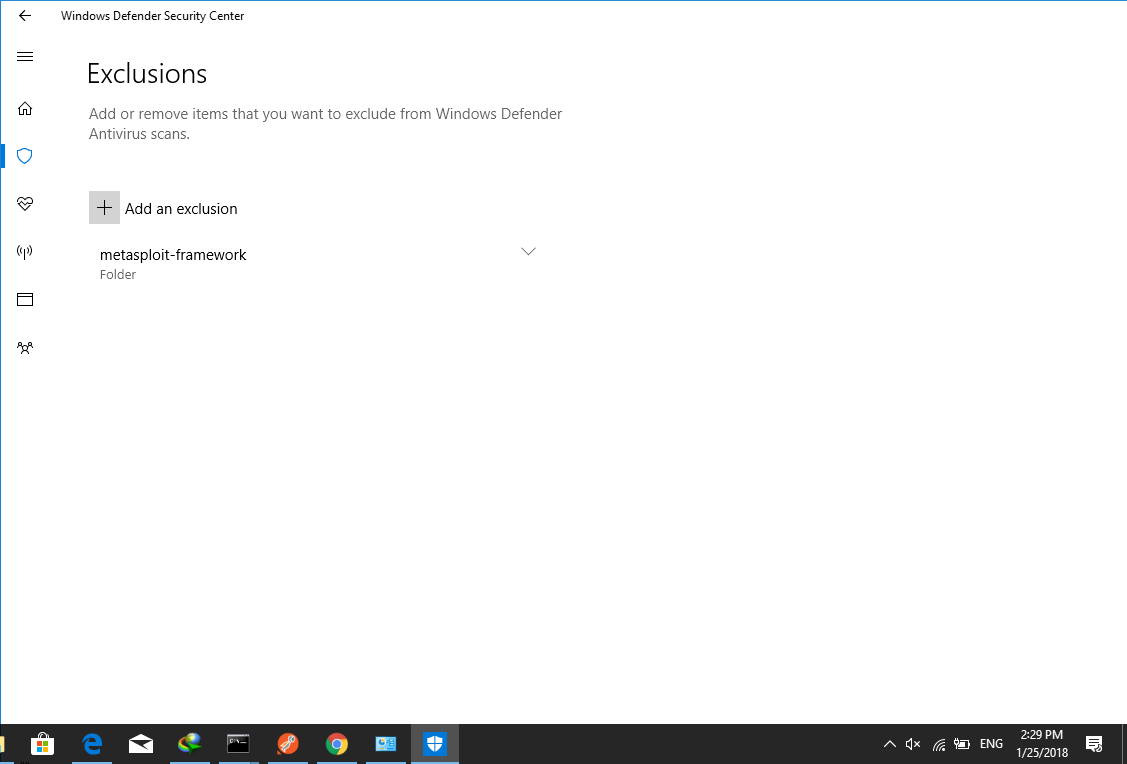Open Command Prompt from taskbar
Viewport: 1127px width, 764px height.
tap(238, 744)
